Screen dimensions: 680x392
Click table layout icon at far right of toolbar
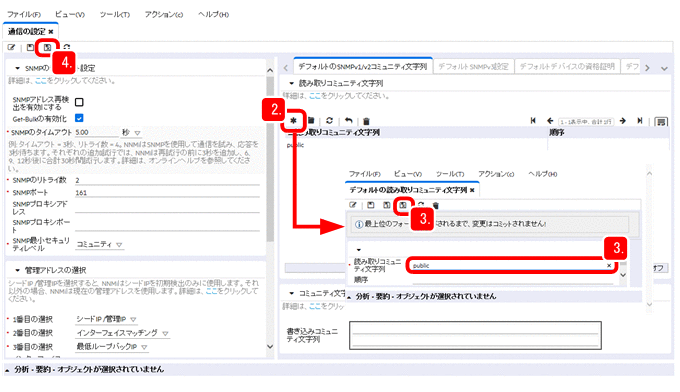tap(661, 121)
